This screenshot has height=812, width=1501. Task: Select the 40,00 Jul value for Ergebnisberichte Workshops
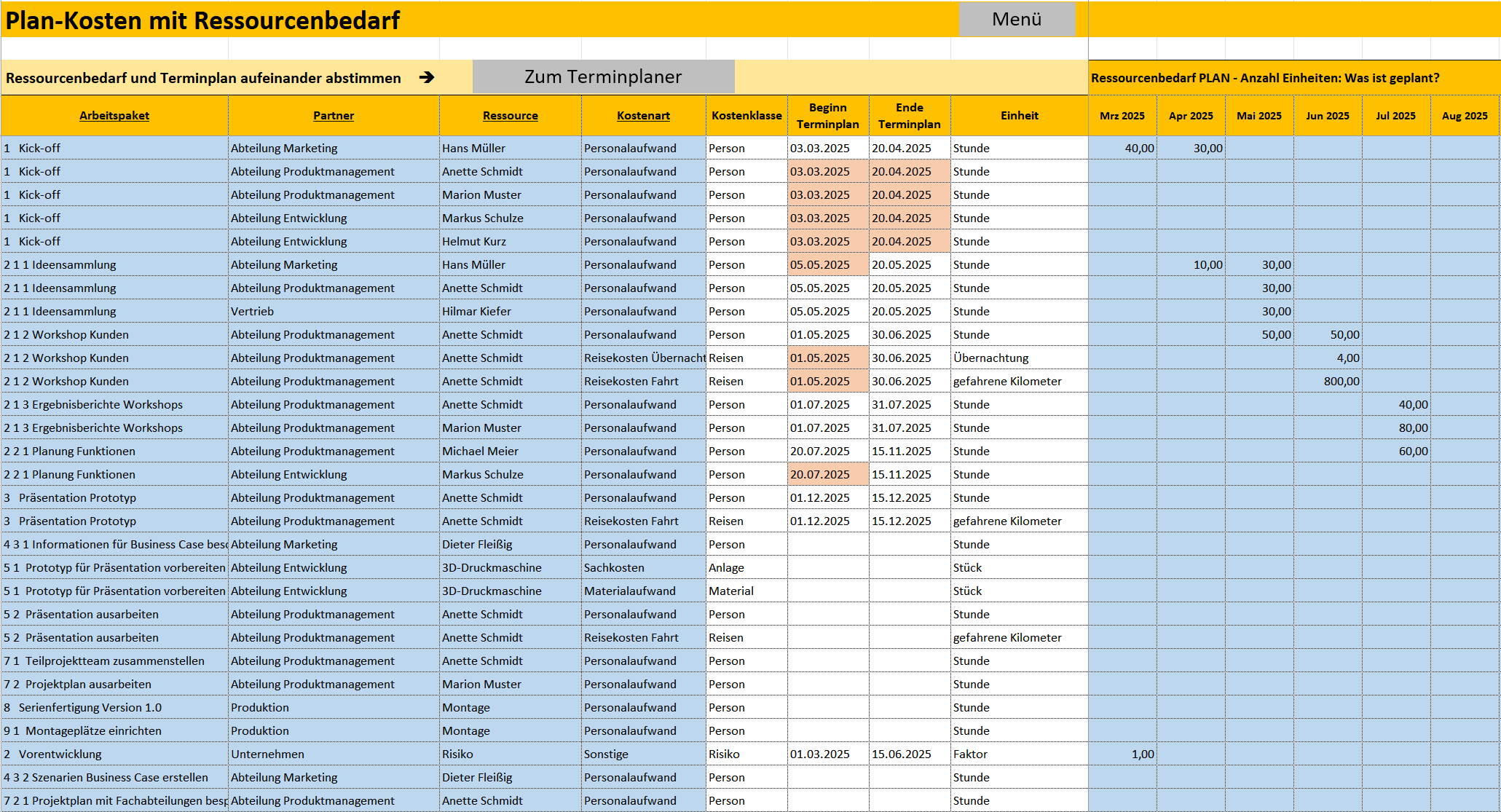(x=1396, y=404)
